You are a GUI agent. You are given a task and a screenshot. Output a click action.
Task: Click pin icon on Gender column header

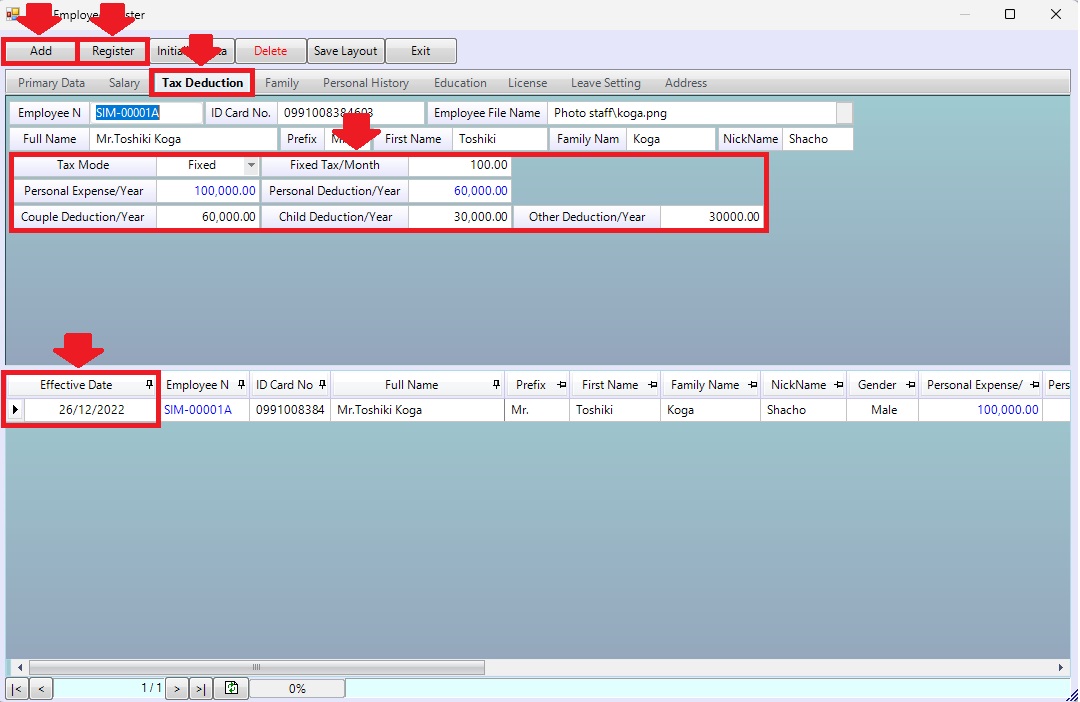click(x=910, y=385)
